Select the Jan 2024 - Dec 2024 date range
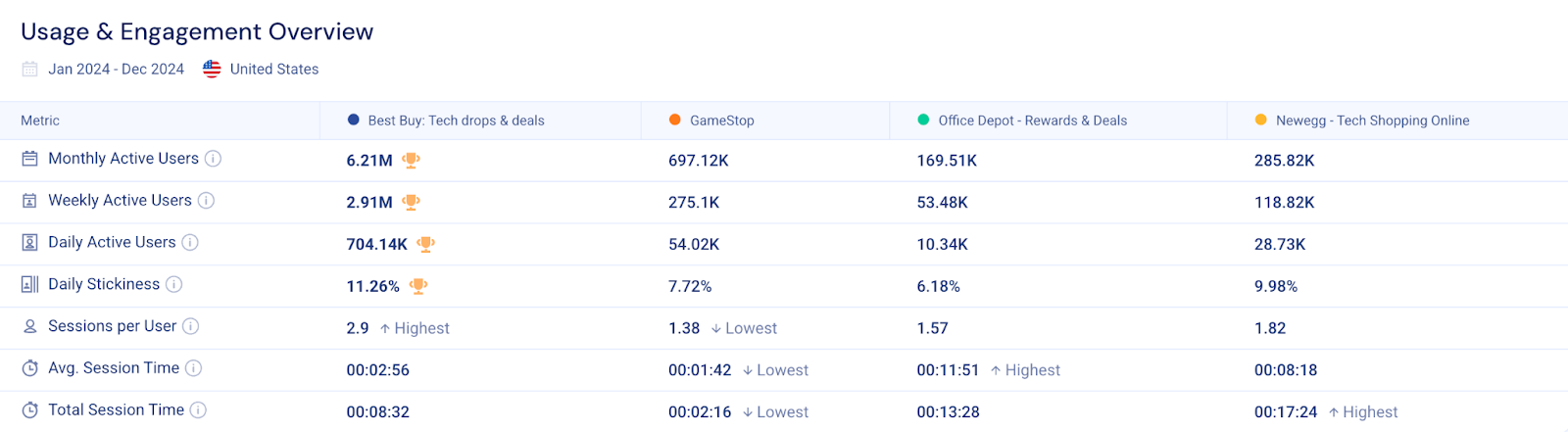Viewport: 1568px width, 432px height. 117,70
